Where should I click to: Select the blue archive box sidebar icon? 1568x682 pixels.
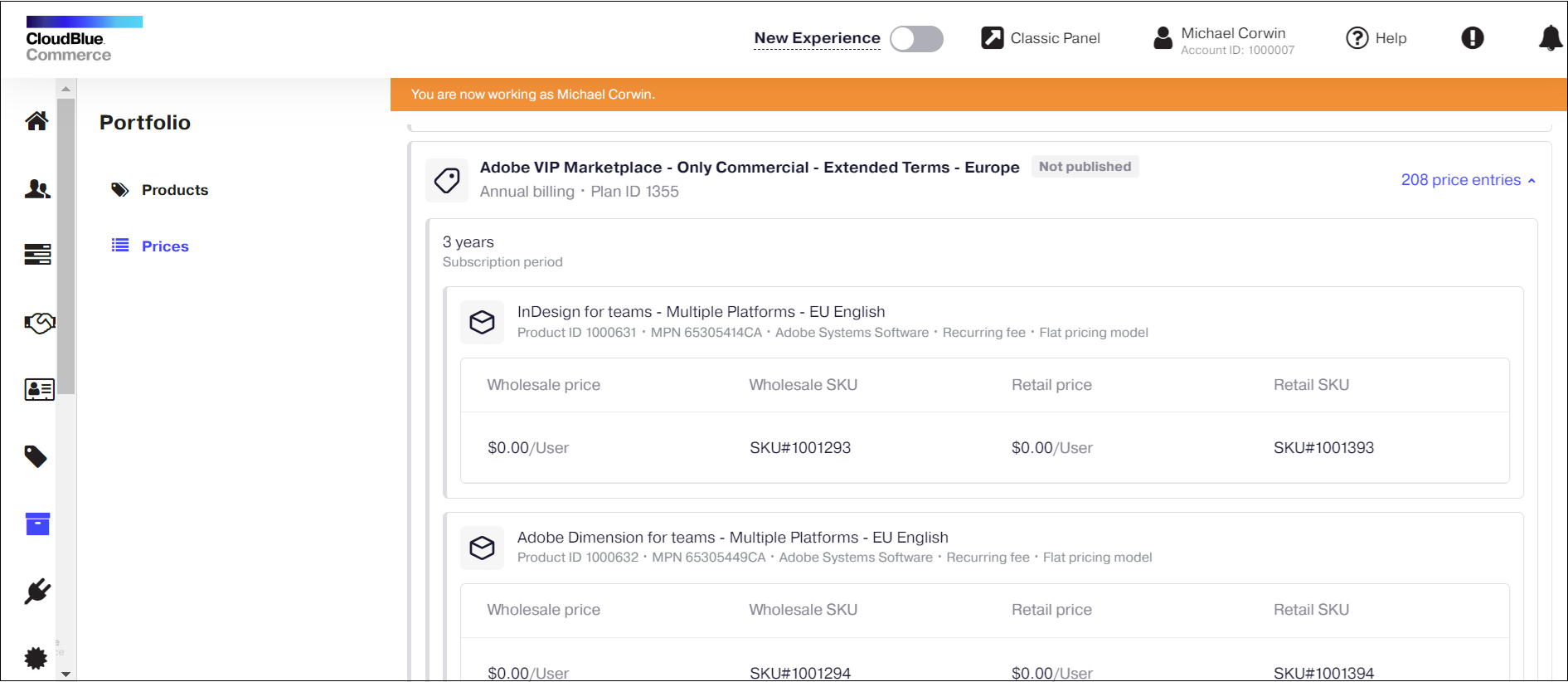pyautogui.click(x=37, y=524)
